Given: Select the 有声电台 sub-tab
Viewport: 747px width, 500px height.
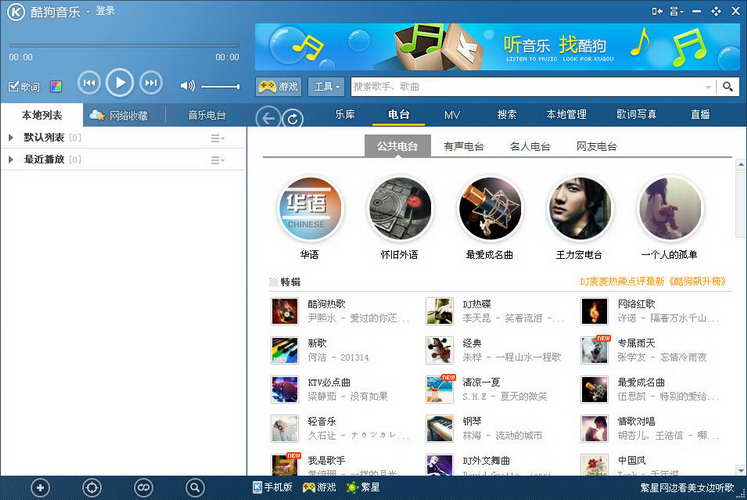Looking at the screenshot, I should [x=464, y=146].
